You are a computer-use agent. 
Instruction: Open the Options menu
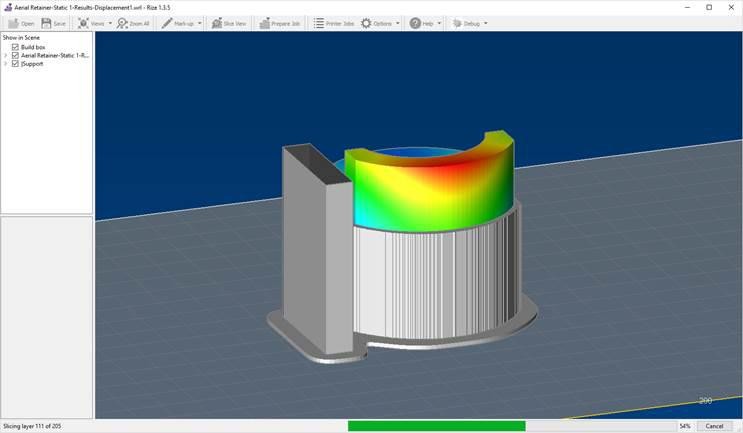tap(380, 23)
